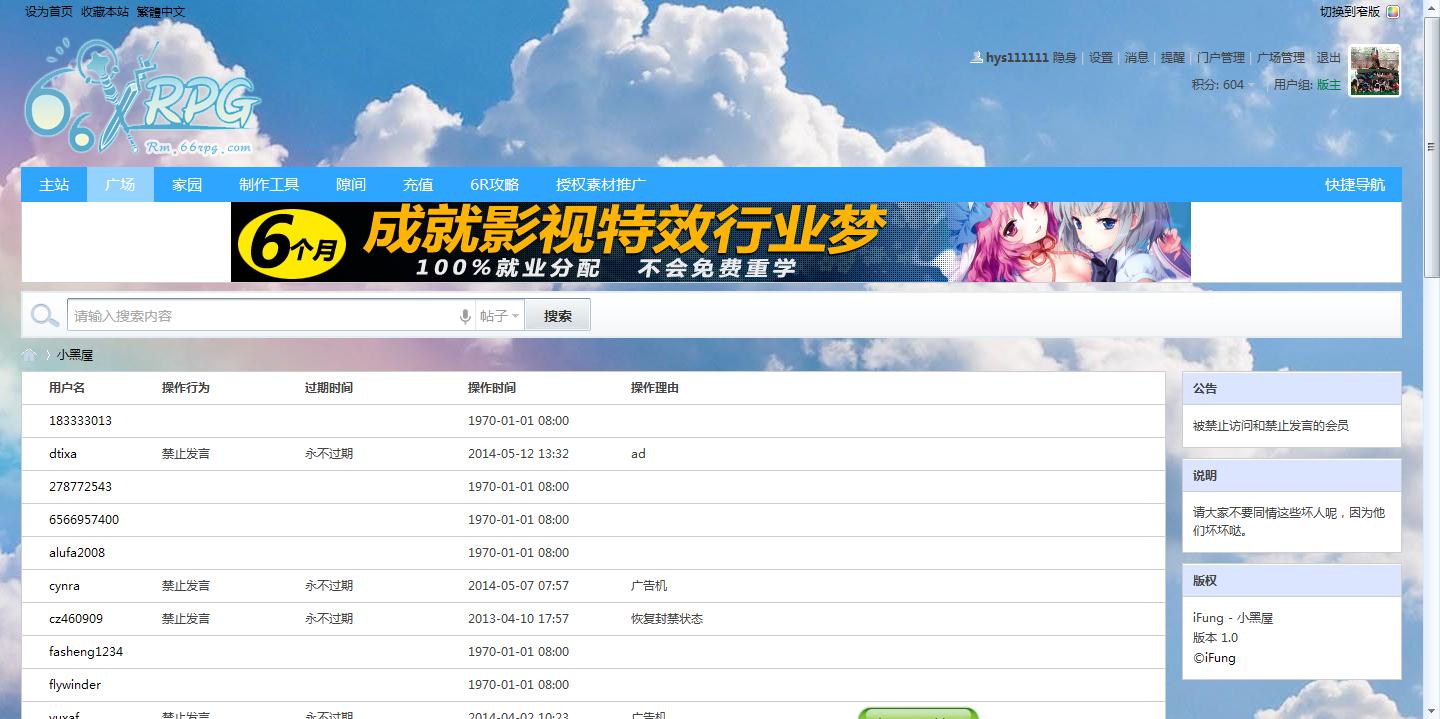Click the colorful style switcher icon
1440x719 pixels.
(x=1393, y=12)
